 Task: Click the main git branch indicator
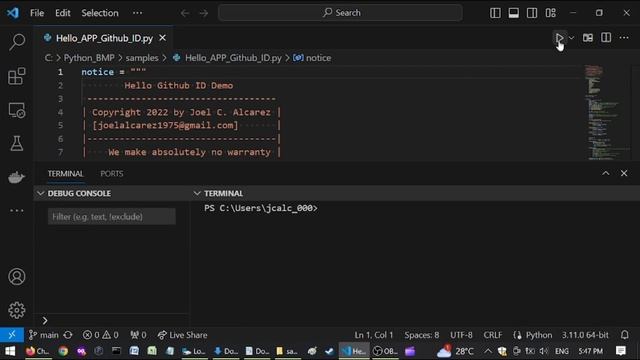coord(44,335)
